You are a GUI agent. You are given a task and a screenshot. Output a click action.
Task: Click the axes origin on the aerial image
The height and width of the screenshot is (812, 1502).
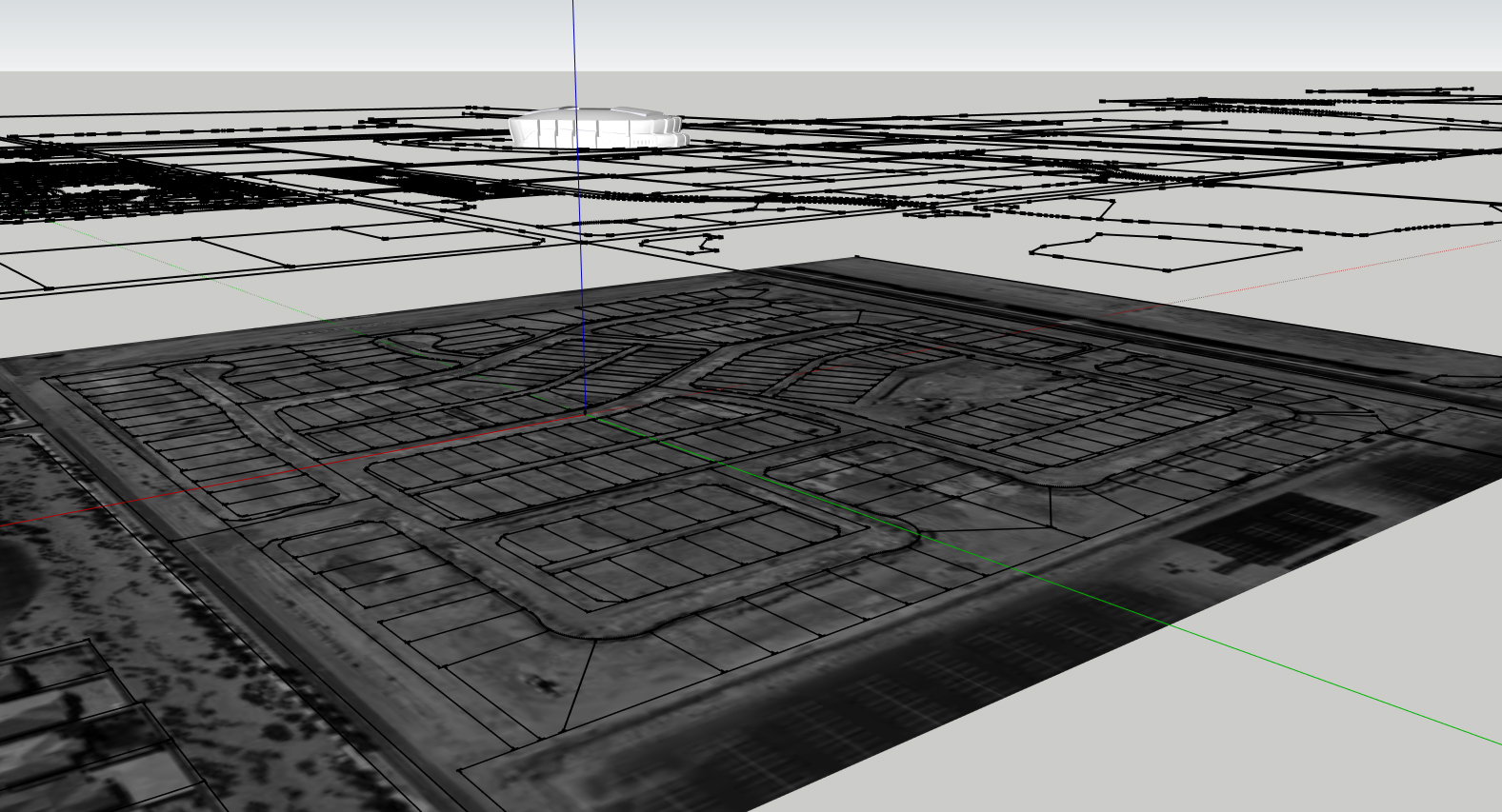pyautogui.click(x=585, y=413)
